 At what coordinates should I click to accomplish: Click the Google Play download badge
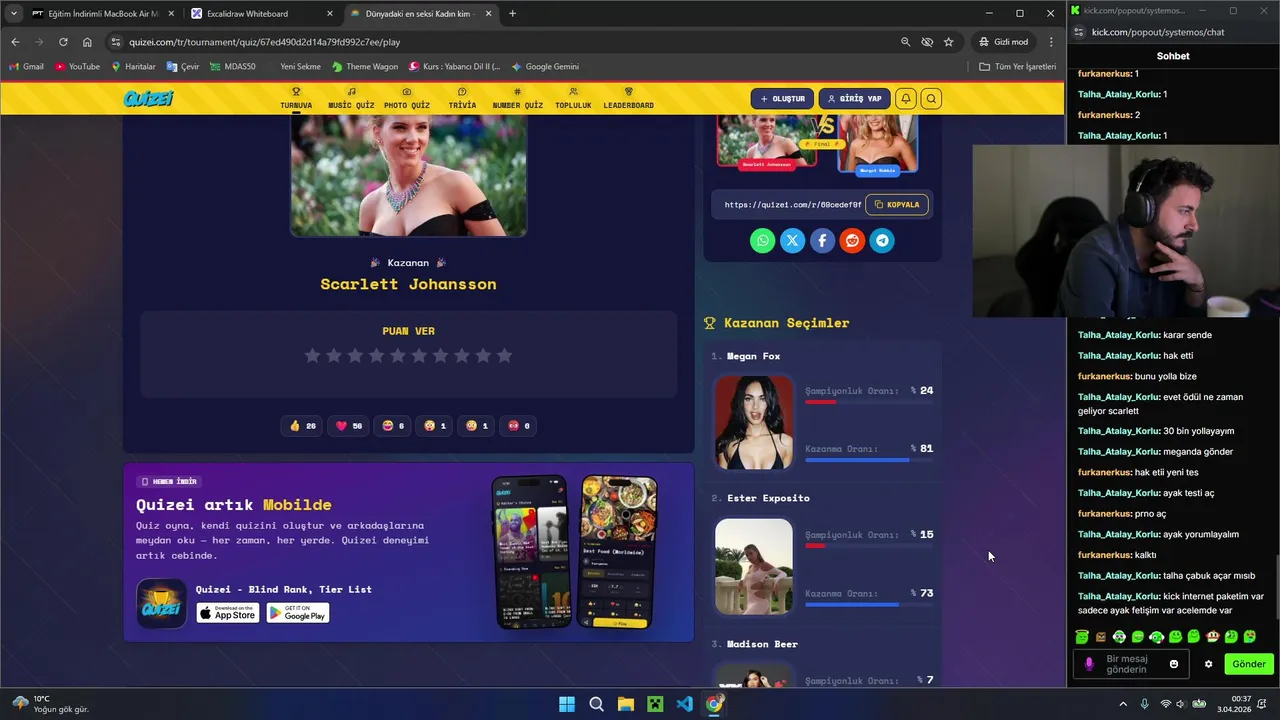pos(298,613)
